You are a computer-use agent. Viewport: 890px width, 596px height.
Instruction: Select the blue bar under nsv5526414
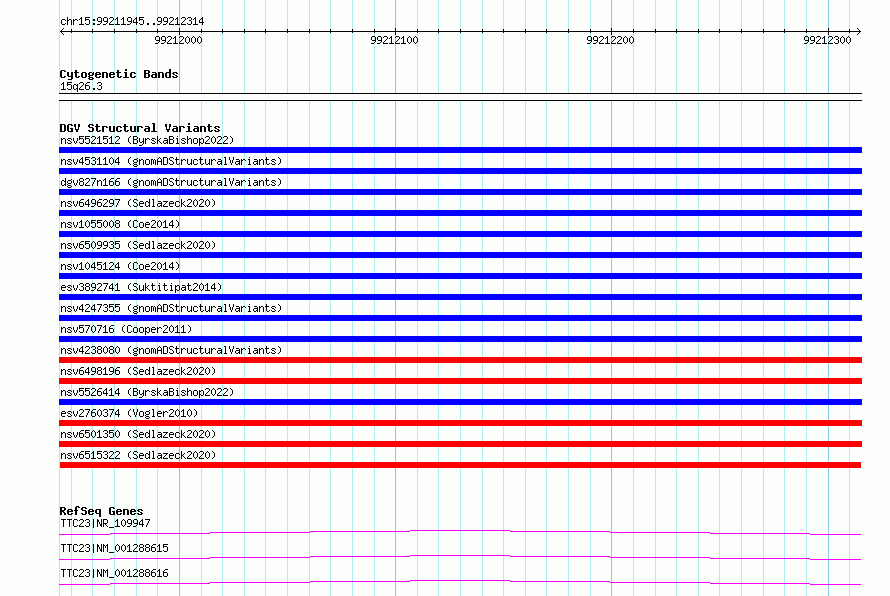tap(460, 402)
